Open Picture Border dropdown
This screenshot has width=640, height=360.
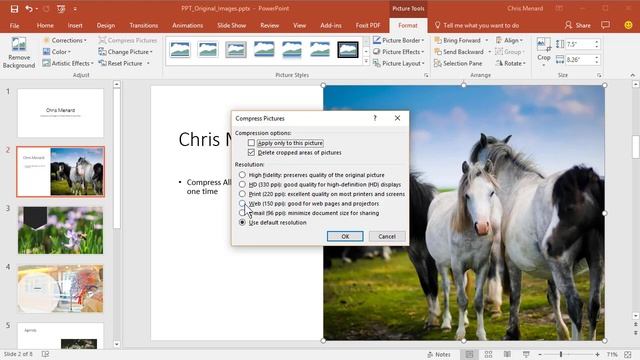click(399, 40)
